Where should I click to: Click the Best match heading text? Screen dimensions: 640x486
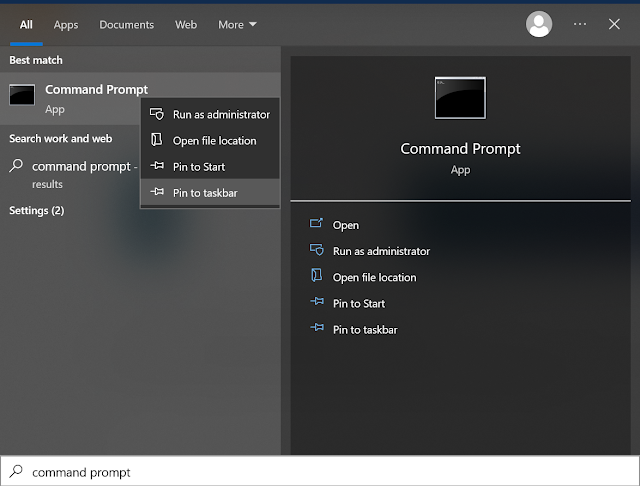click(x=36, y=60)
